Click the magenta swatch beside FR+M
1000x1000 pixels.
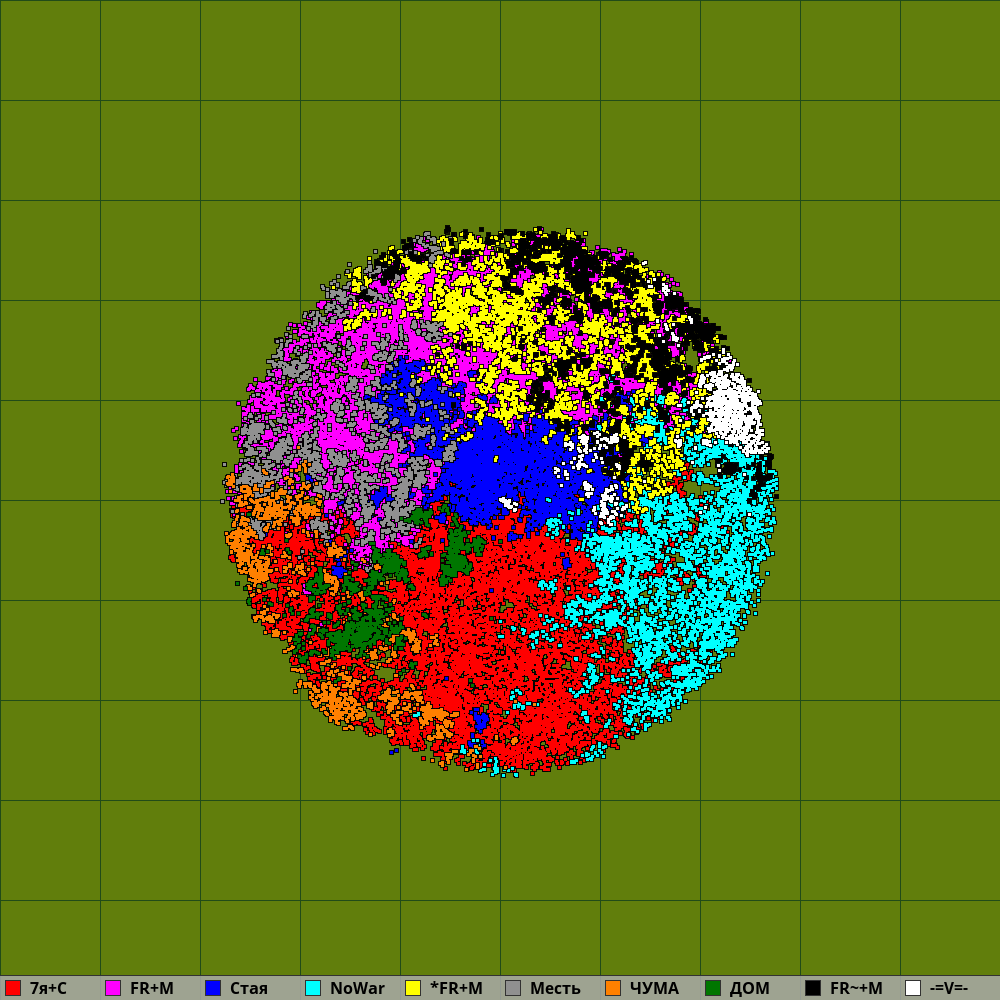point(113,988)
